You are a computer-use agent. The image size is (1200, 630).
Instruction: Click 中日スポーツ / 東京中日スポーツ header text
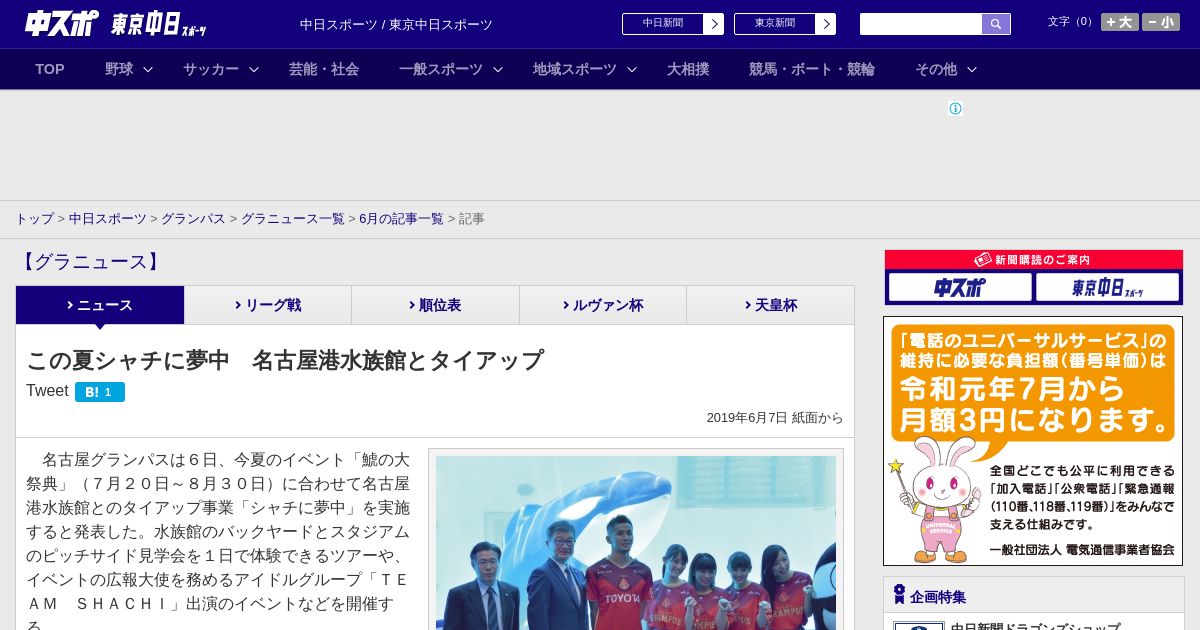pos(396,24)
